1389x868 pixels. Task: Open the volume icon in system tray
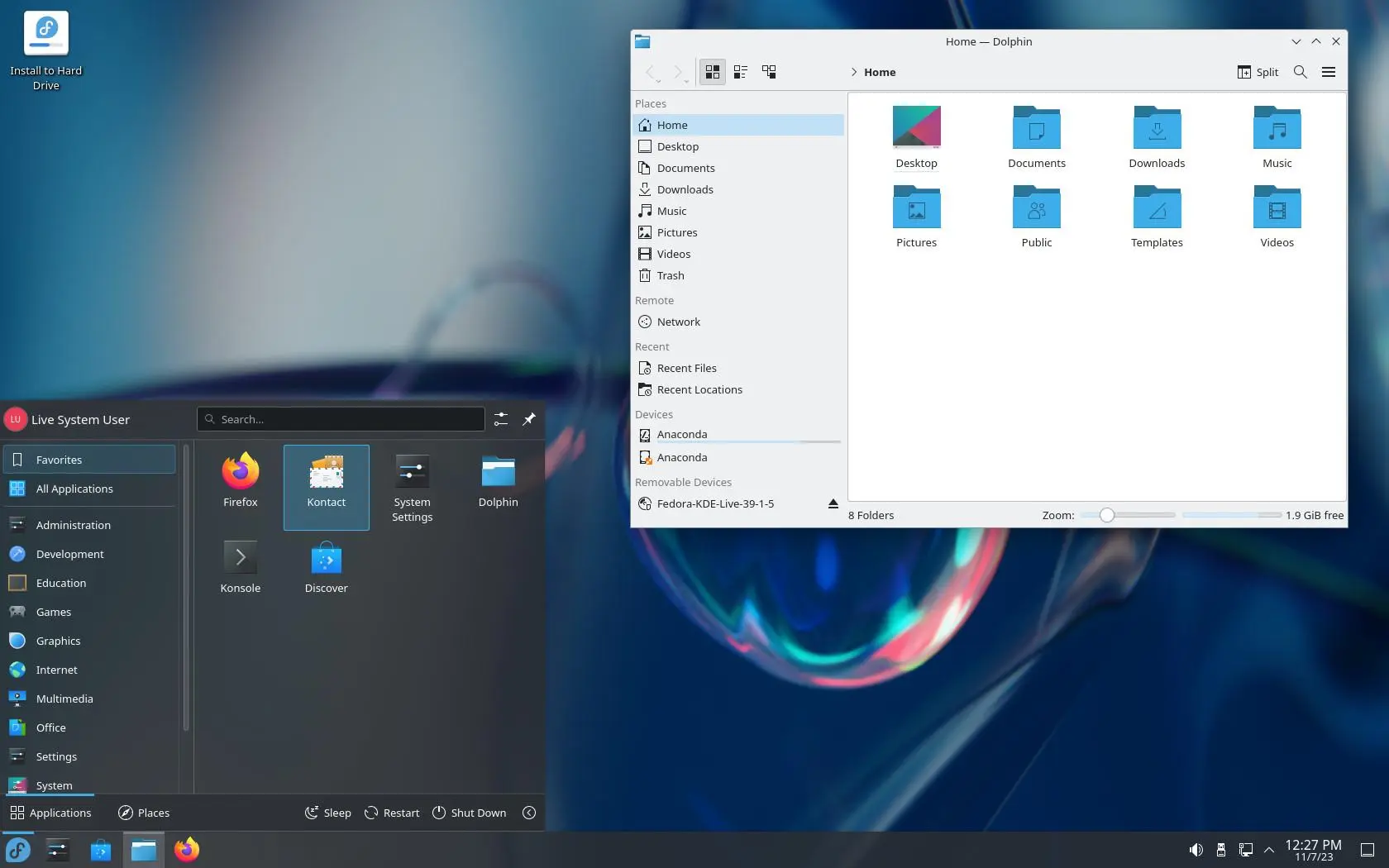[x=1196, y=850]
